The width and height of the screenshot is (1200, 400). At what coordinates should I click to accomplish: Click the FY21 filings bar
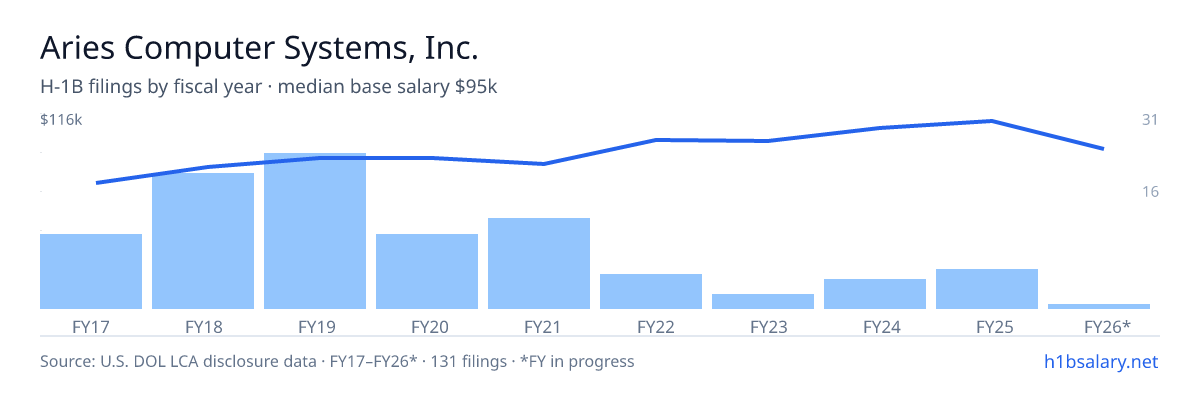(539, 263)
